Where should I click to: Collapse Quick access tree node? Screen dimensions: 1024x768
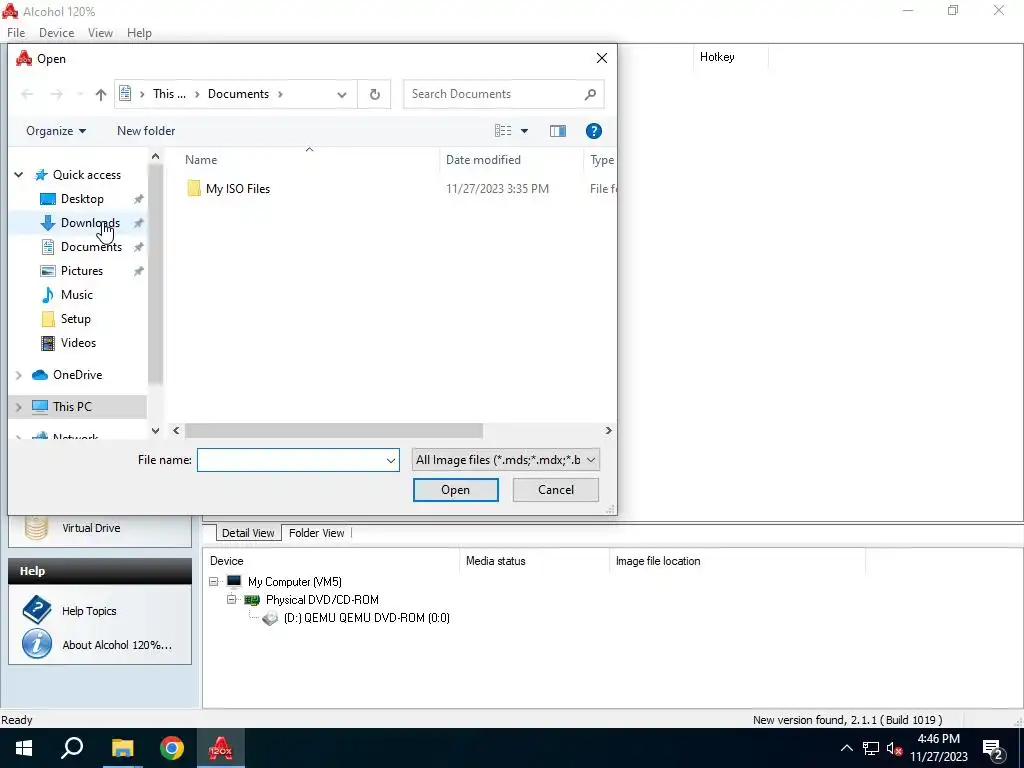19,175
